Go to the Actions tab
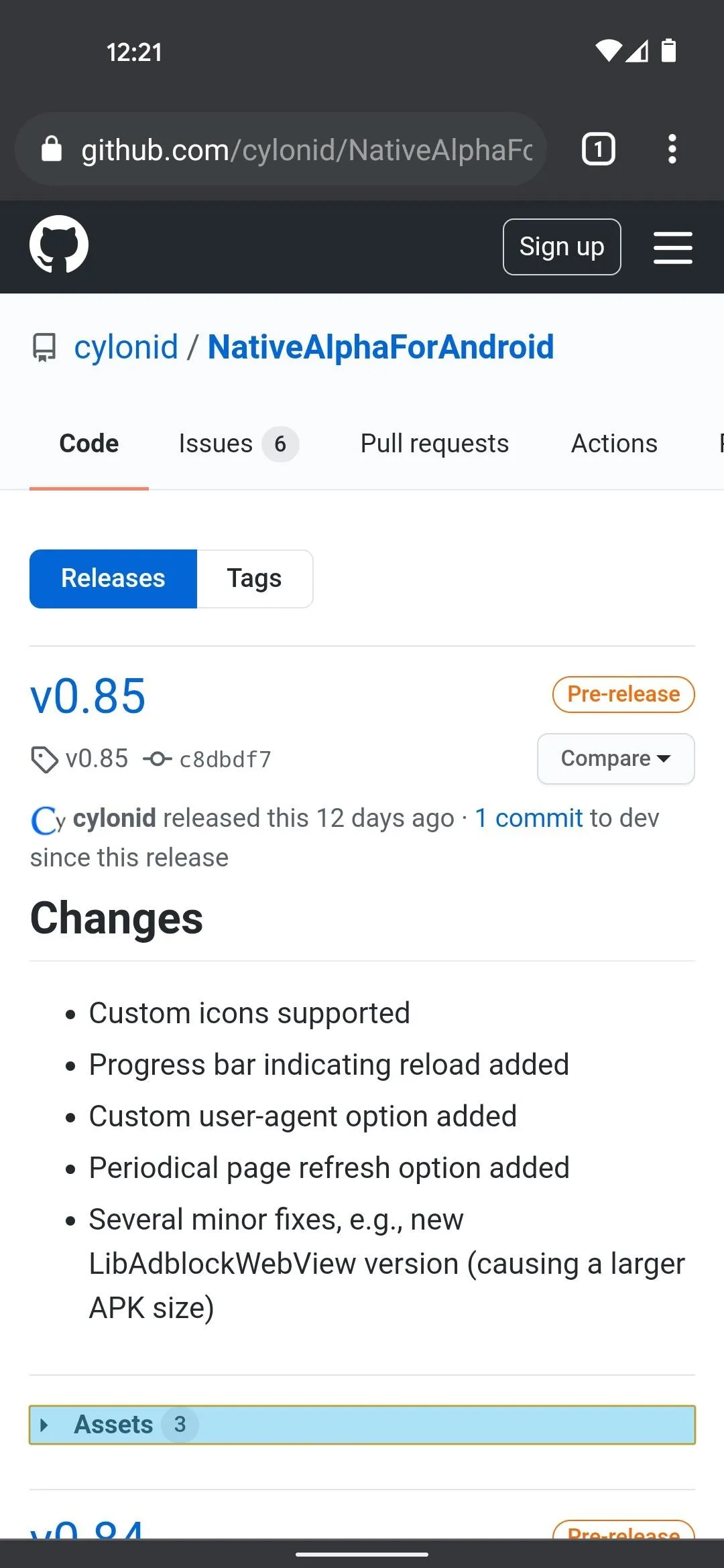The image size is (724, 1568). click(614, 444)
